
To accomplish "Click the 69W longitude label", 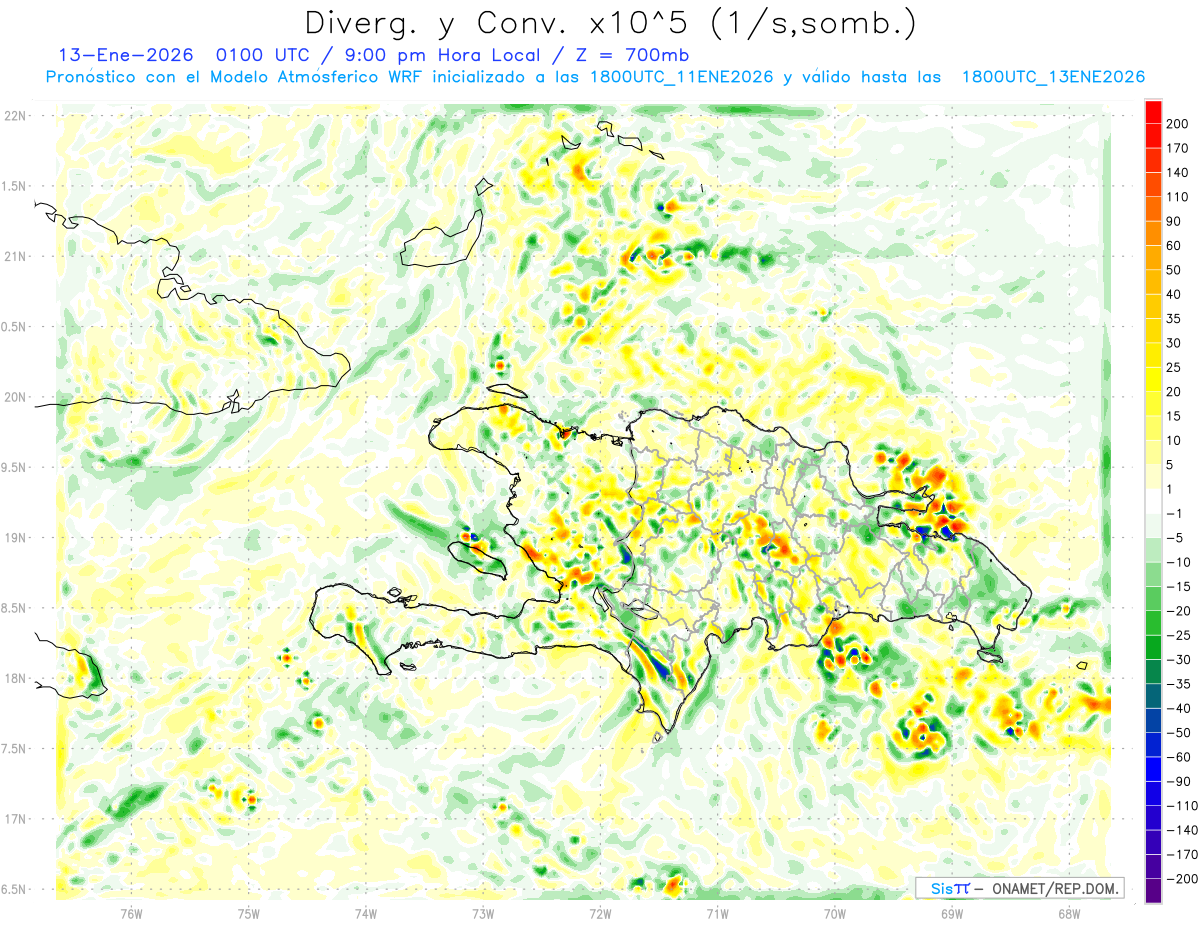I will click(x=951, y=913).
